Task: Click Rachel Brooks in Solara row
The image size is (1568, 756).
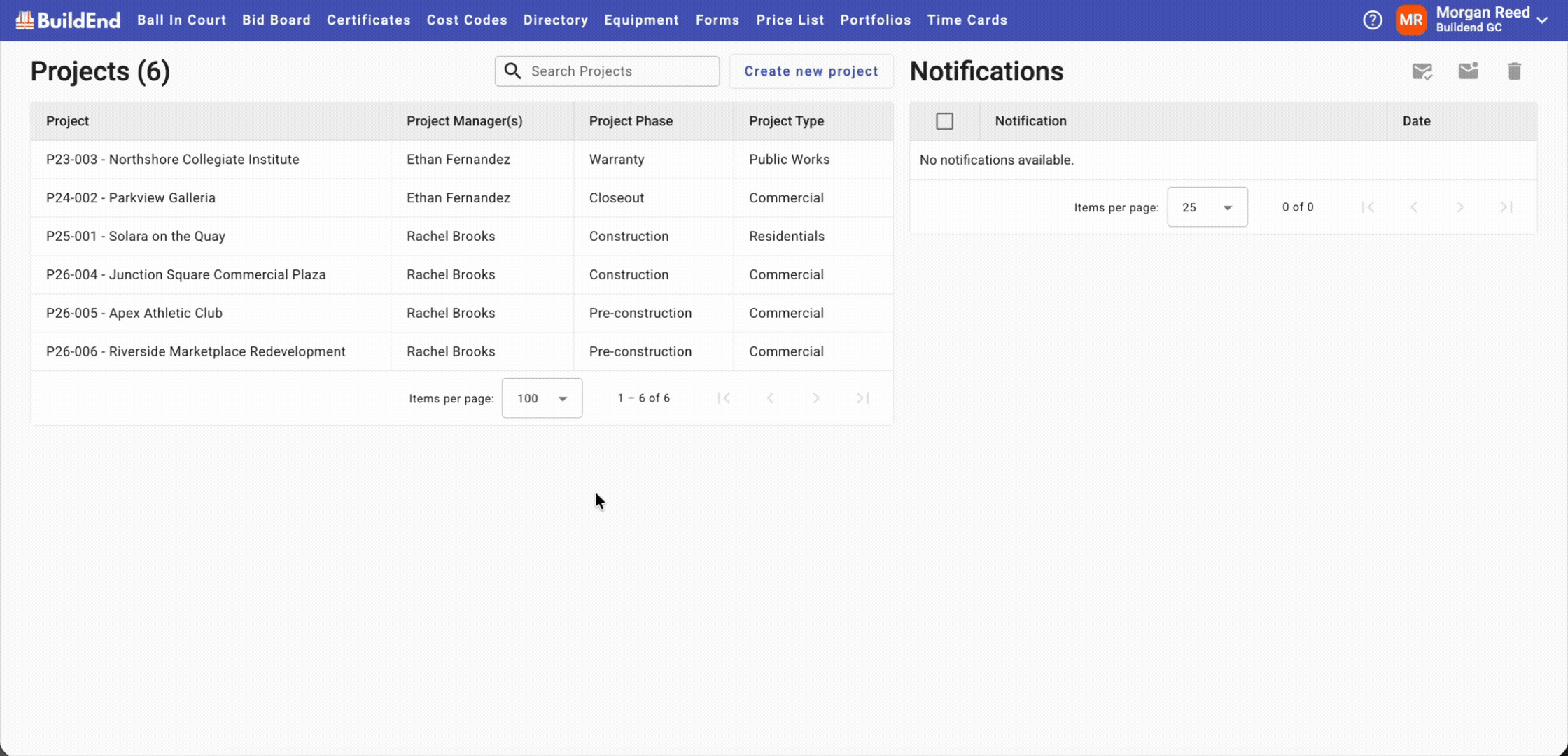Action: click(451, 237)
